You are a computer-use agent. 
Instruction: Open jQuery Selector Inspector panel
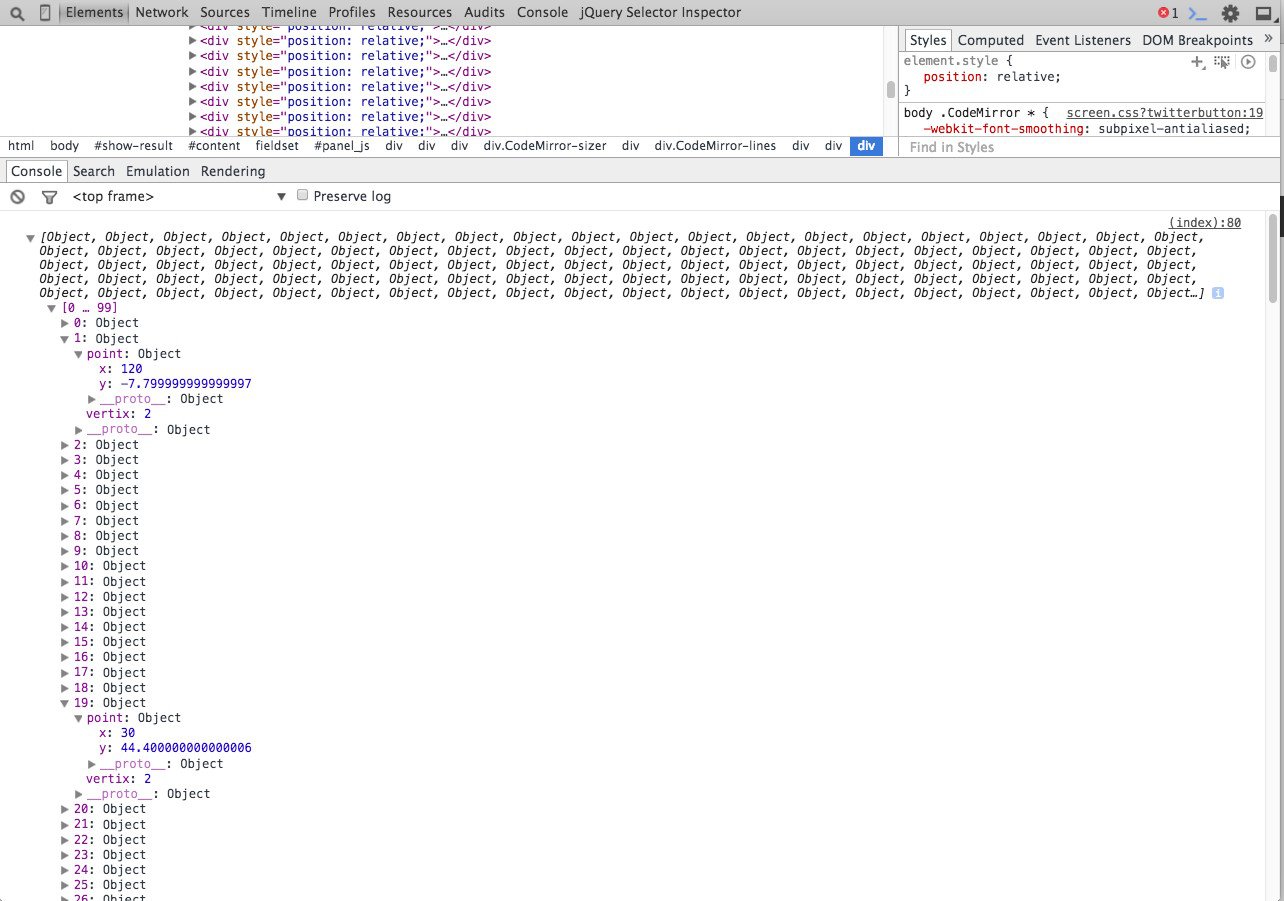[661, 12]
